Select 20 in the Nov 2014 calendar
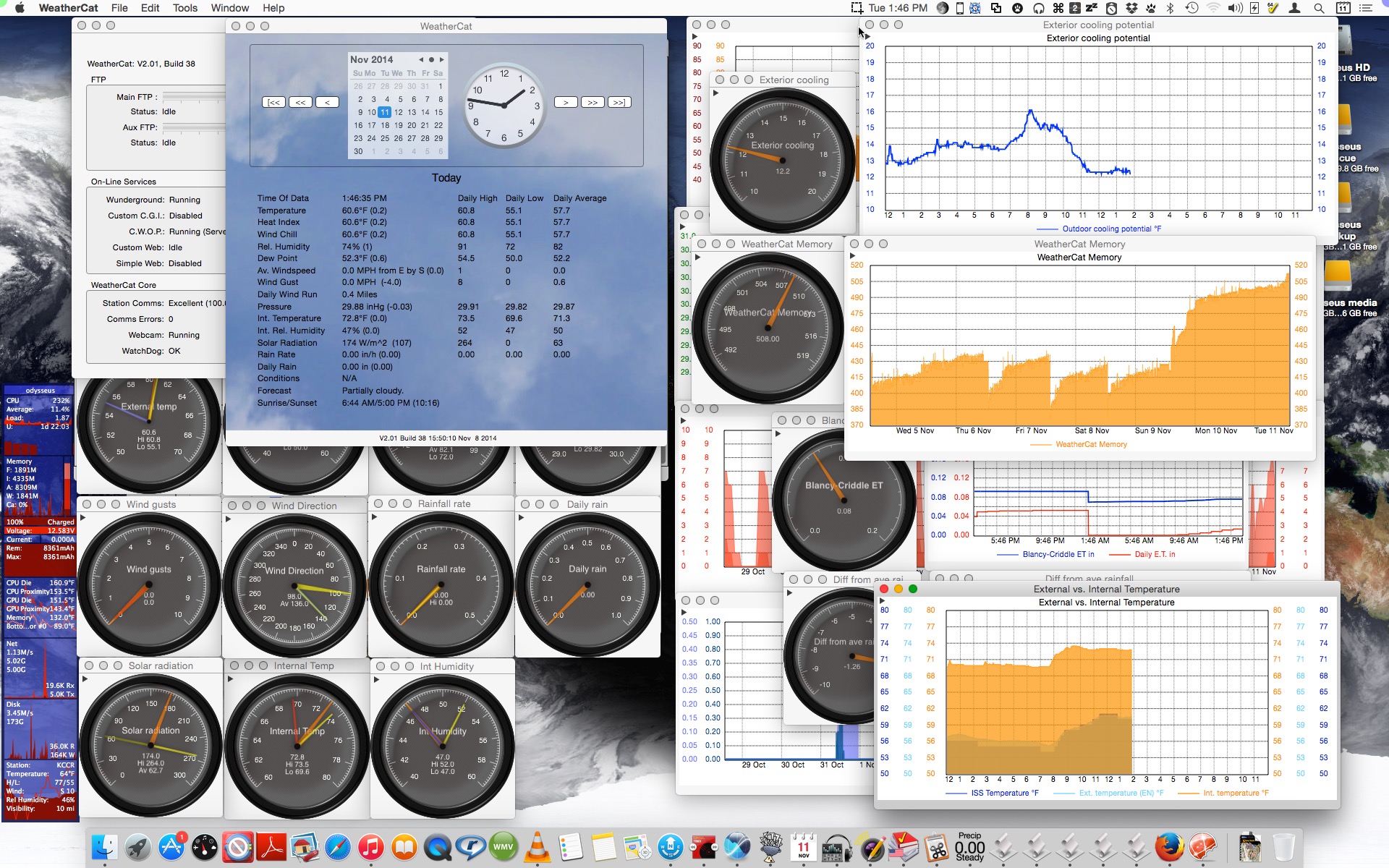Image resolution: width=1389 pixels, height=868 pixels. (x=412, y=125)
